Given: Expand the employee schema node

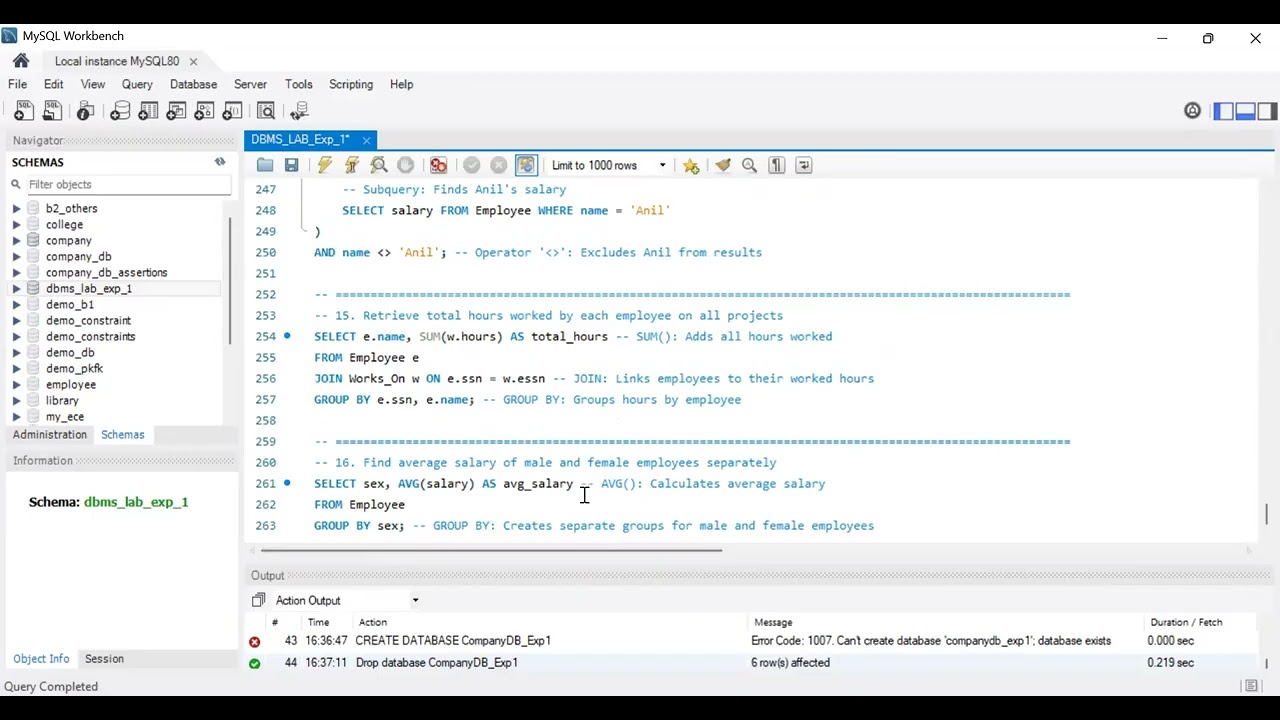Looking at the screenshot, I should click(x=16, y=384).
